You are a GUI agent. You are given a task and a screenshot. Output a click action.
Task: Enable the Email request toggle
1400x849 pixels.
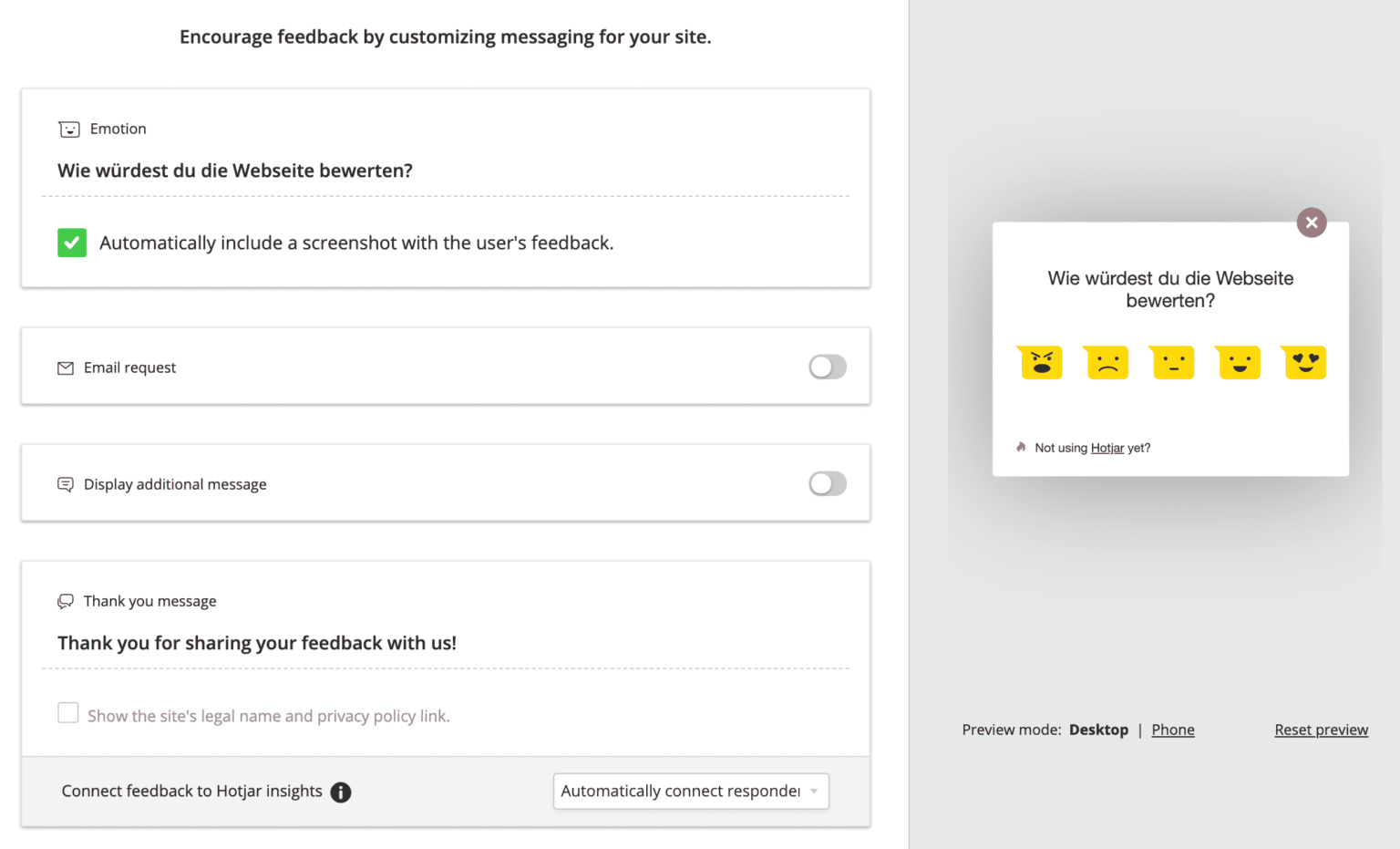pyautogui.click(x=827, y=367)
